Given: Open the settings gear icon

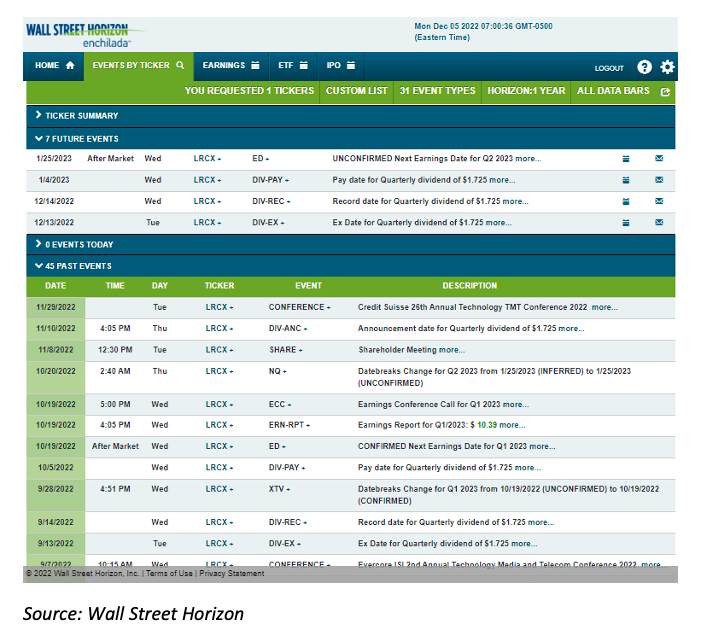Looking at the screenshot, I should point(667,67).
